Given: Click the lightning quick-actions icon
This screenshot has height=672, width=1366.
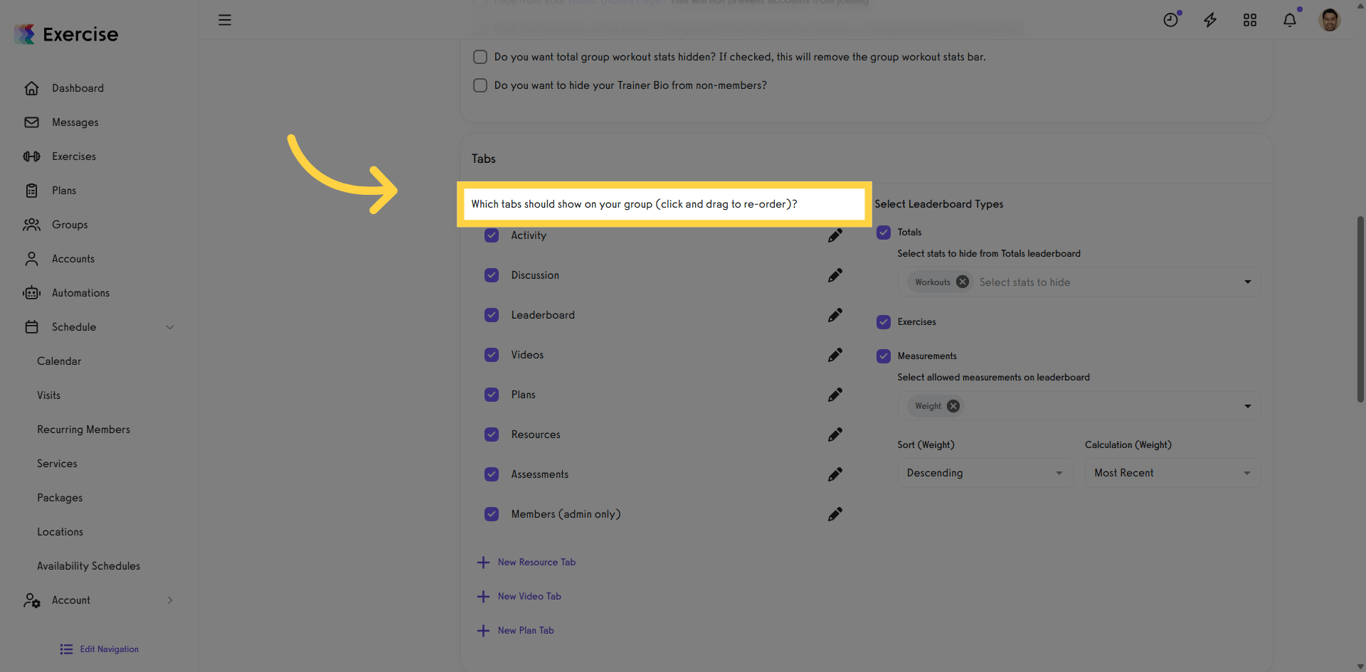Looking at the screenshot, I should tap(1210, 19).
